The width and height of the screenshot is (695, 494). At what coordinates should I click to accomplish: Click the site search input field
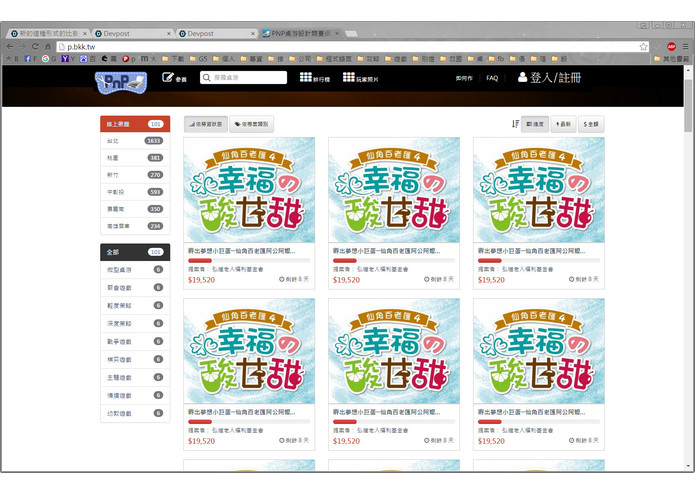[x=243, y=78]
